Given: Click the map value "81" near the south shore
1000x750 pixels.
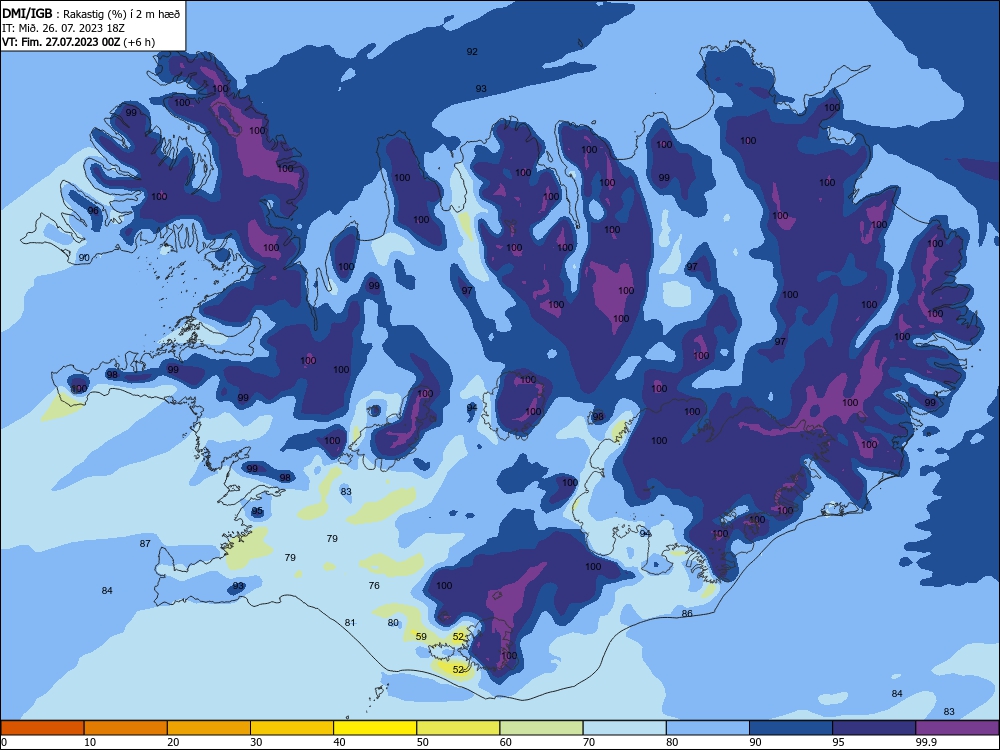Looking at the screenshot, I should (349, 622).
